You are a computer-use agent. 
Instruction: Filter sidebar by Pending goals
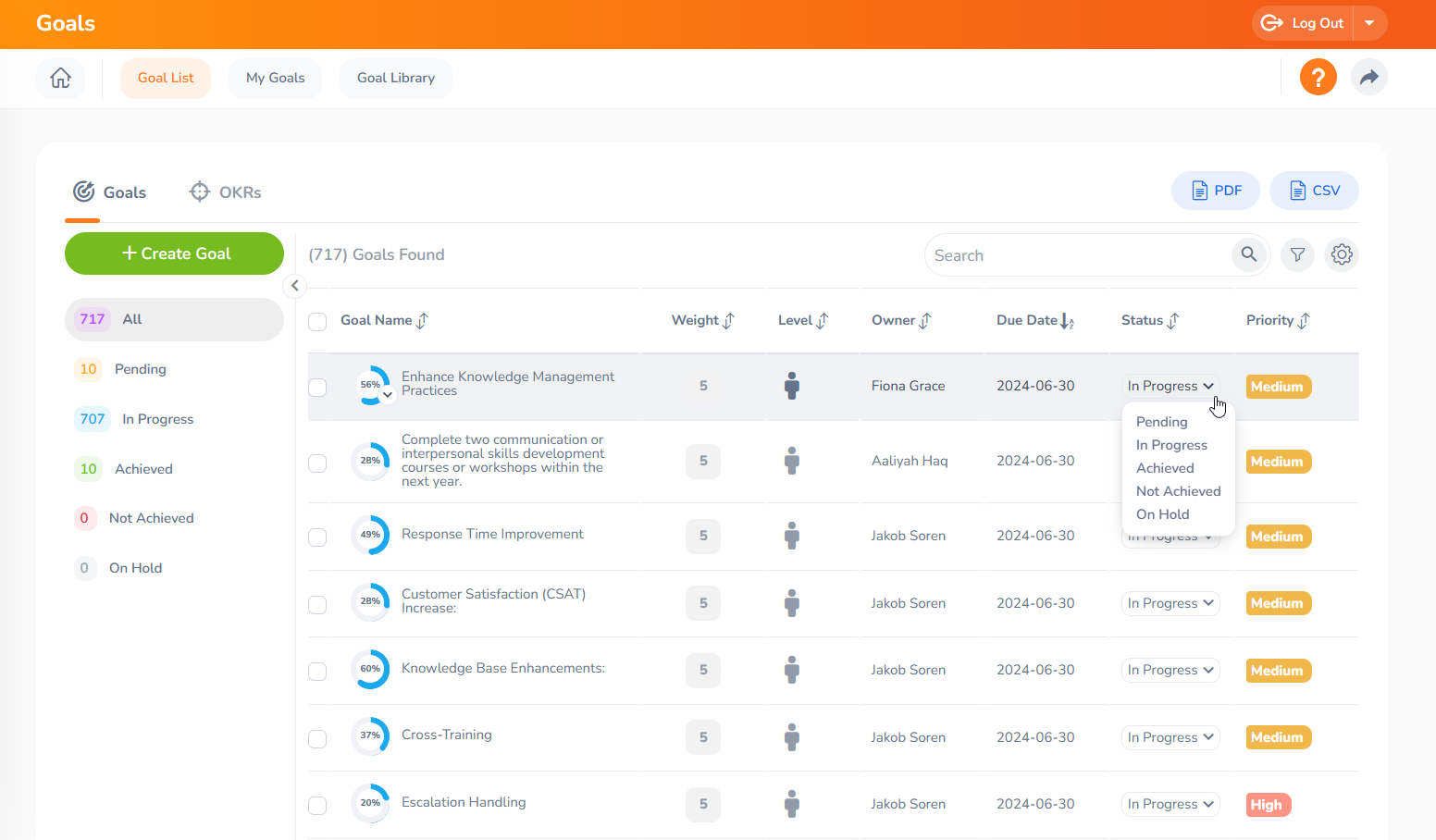pos(174,369)
